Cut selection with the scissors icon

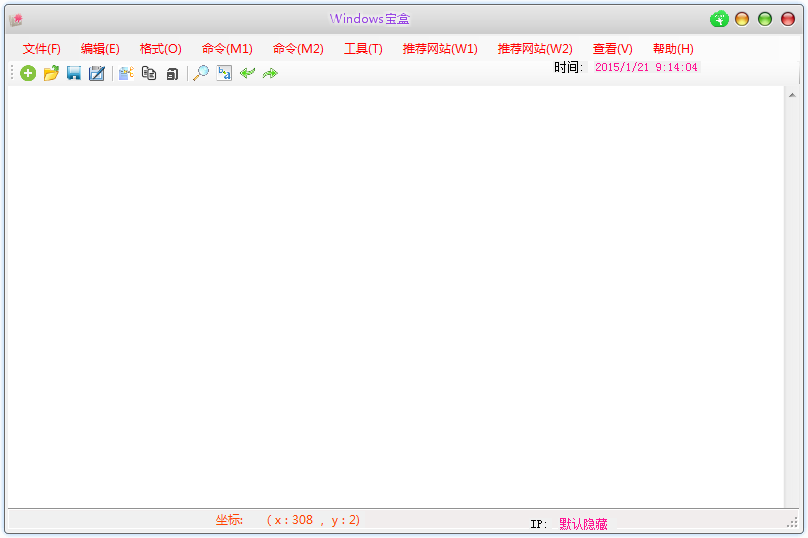click(126, 73)
